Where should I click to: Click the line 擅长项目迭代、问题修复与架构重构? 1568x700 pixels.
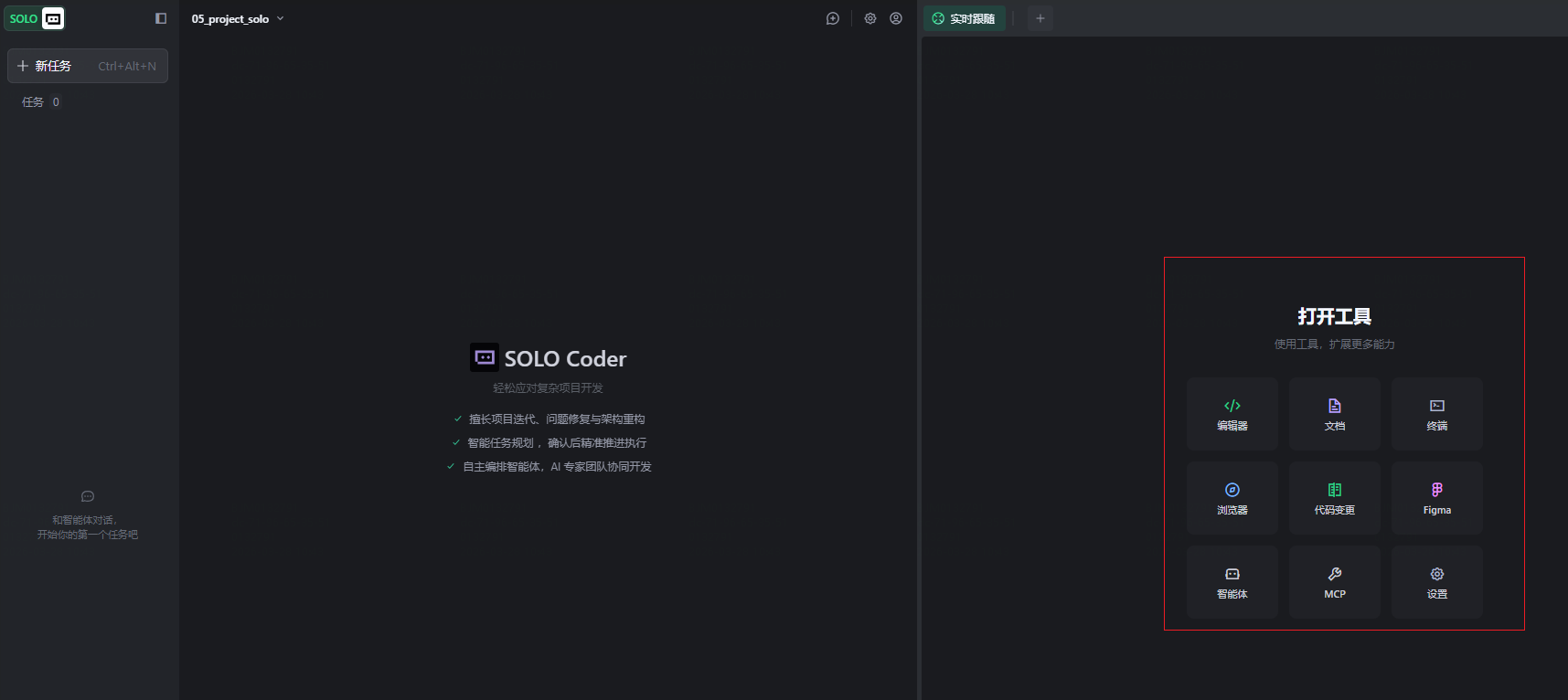pyautogui.click(x=557, y=419)
